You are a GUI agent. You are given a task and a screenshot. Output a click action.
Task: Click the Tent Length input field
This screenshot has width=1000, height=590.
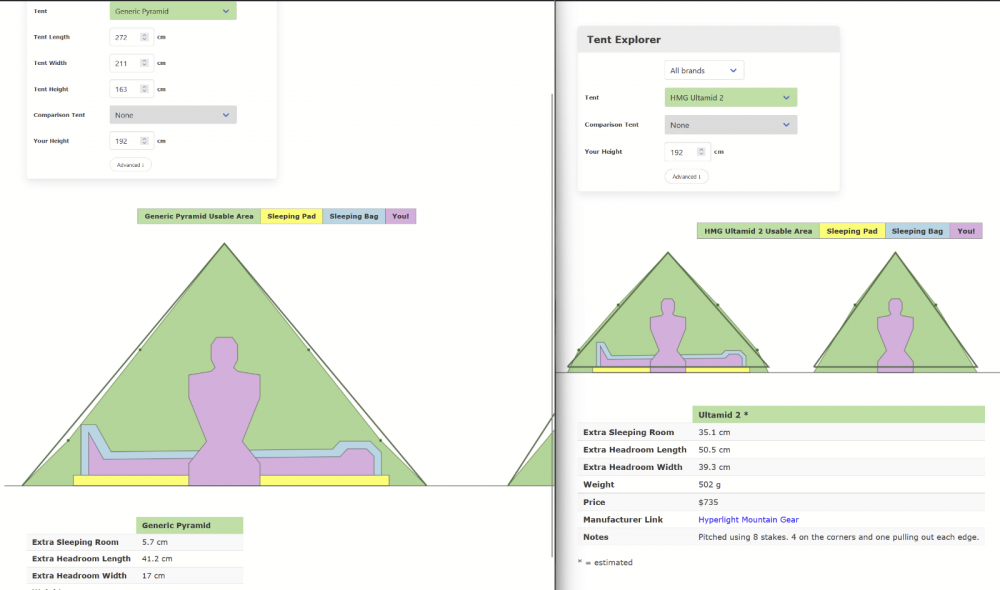[124, 37]
